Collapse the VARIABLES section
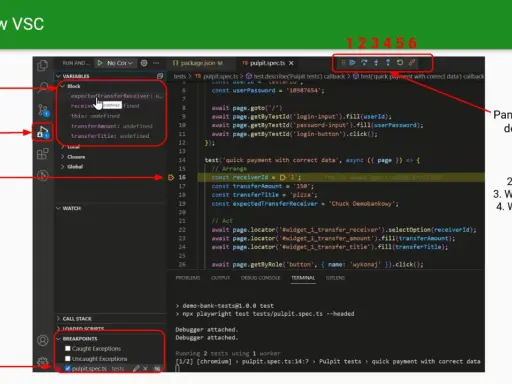 pyautogui.click(x=76, y=76)
